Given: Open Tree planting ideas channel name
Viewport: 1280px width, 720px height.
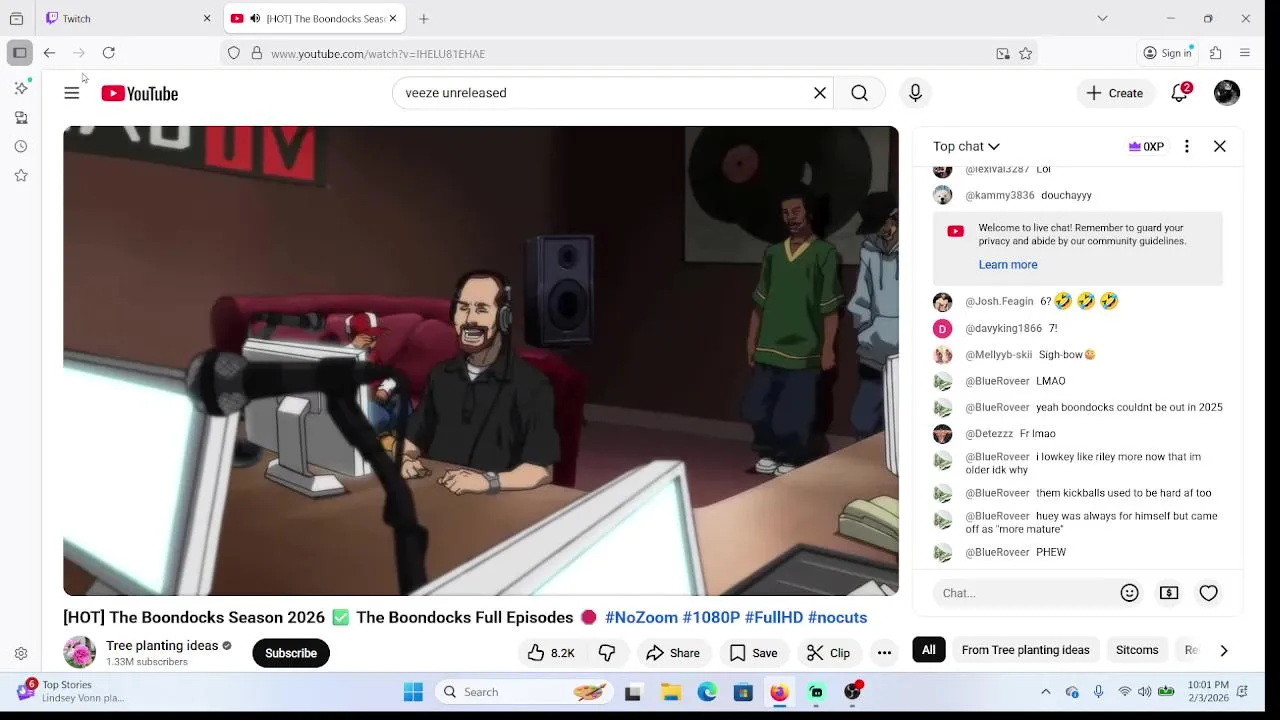Looking at the screenshot, I should [162, 646].
